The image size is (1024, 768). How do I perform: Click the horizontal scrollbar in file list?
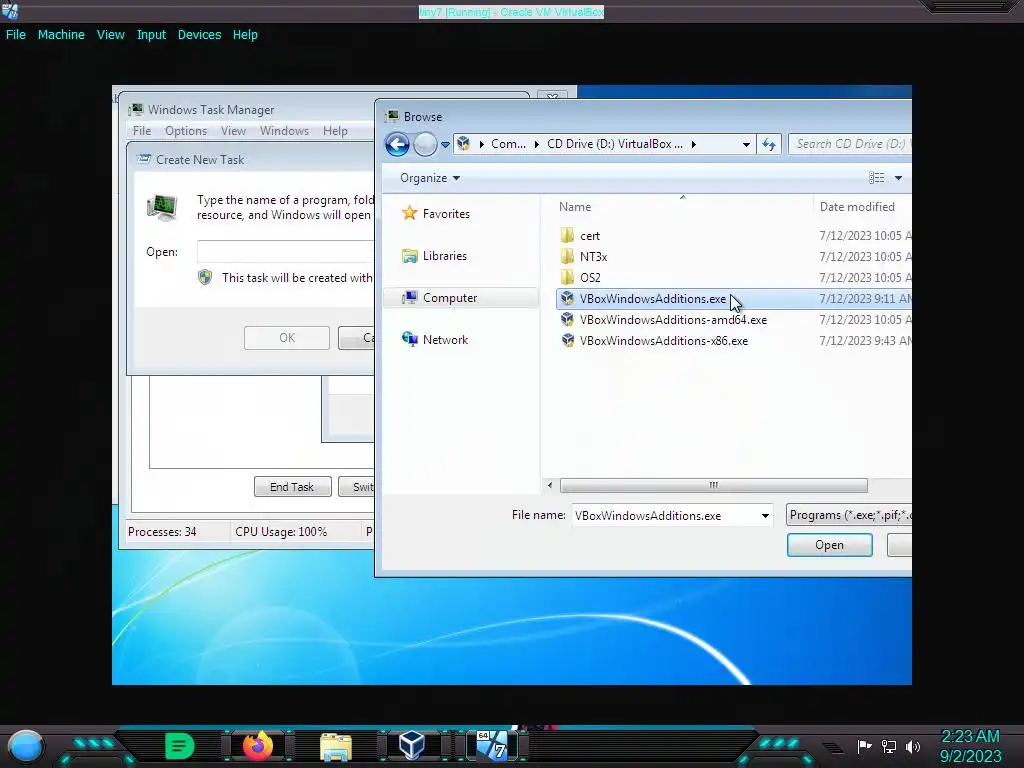pyautogui.click(x=714, y=485)
